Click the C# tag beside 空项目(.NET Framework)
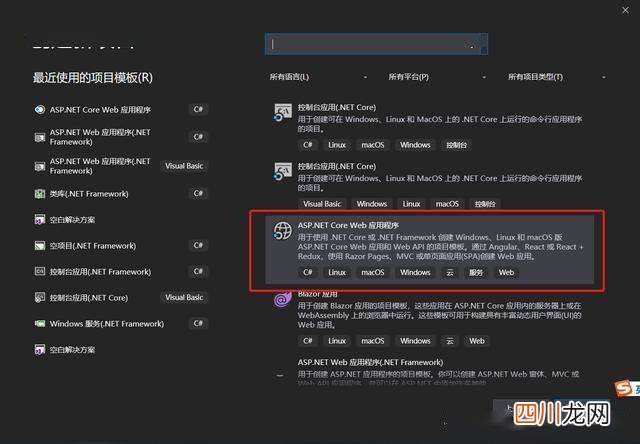The image size is (640, 444). click(198, 245)
